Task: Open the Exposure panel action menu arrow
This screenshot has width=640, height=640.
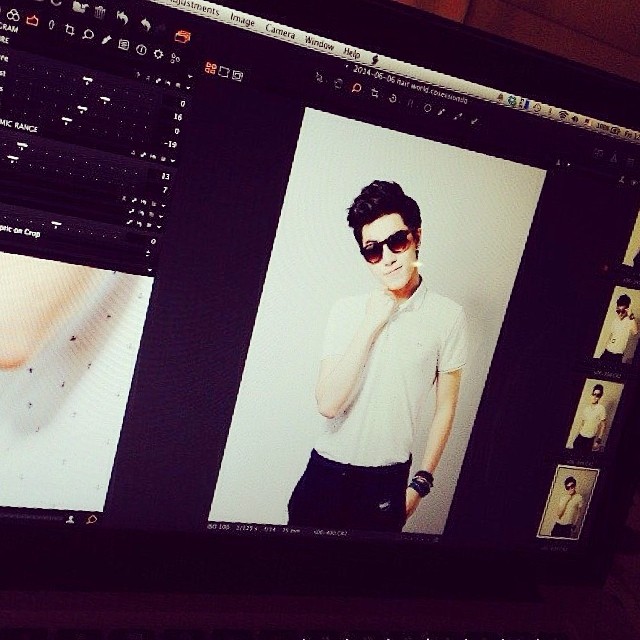Action: click(188, 88)
